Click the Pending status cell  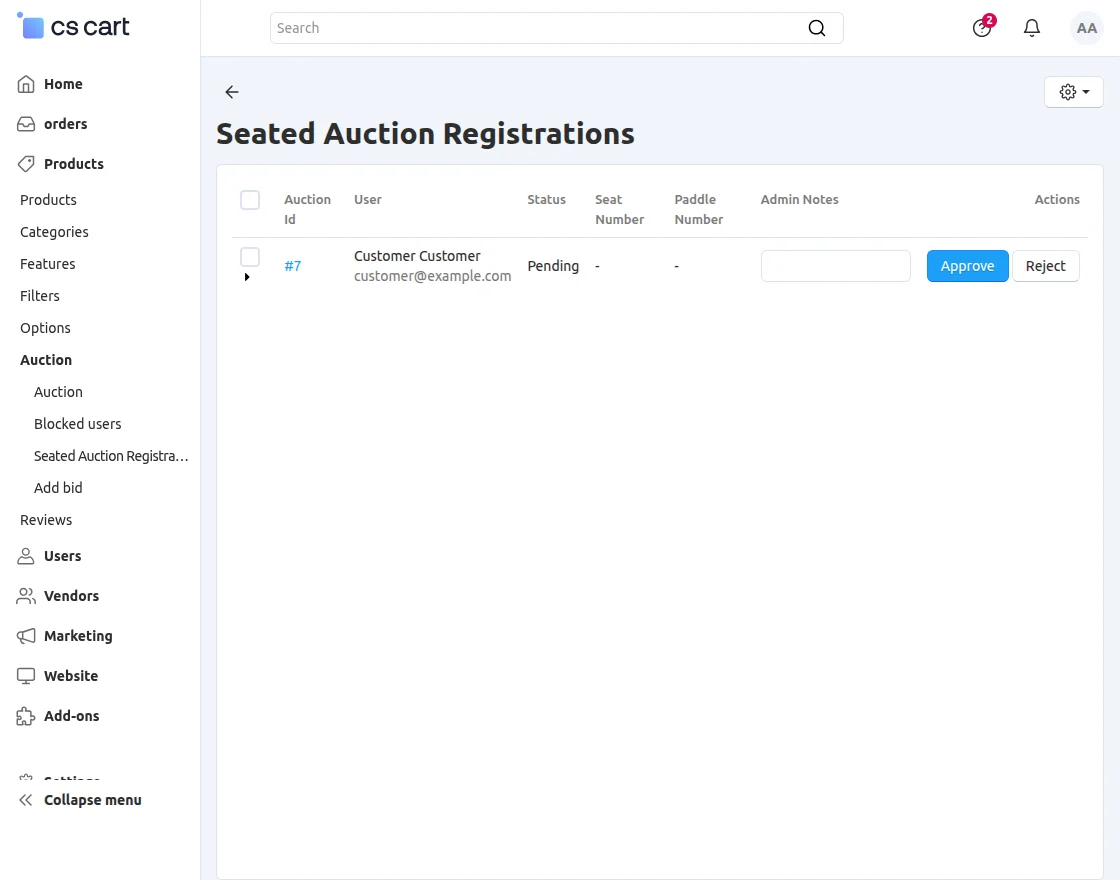click(x=553, y=266)
